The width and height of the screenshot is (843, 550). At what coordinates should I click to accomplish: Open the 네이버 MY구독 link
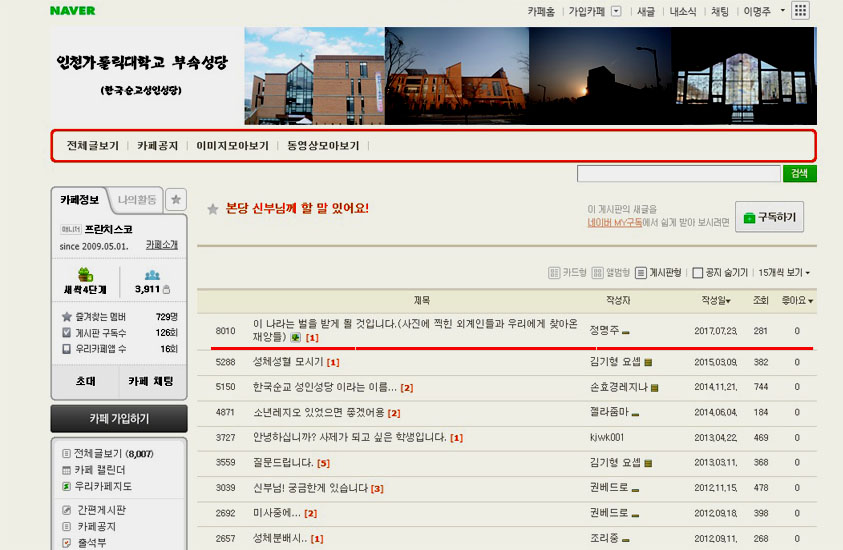[x=614, y=223]
